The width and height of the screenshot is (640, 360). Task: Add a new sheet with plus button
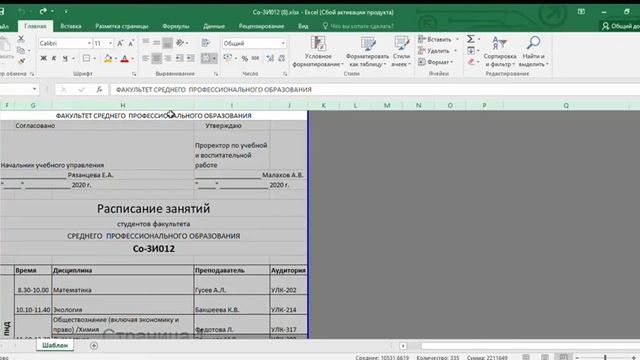94,346
